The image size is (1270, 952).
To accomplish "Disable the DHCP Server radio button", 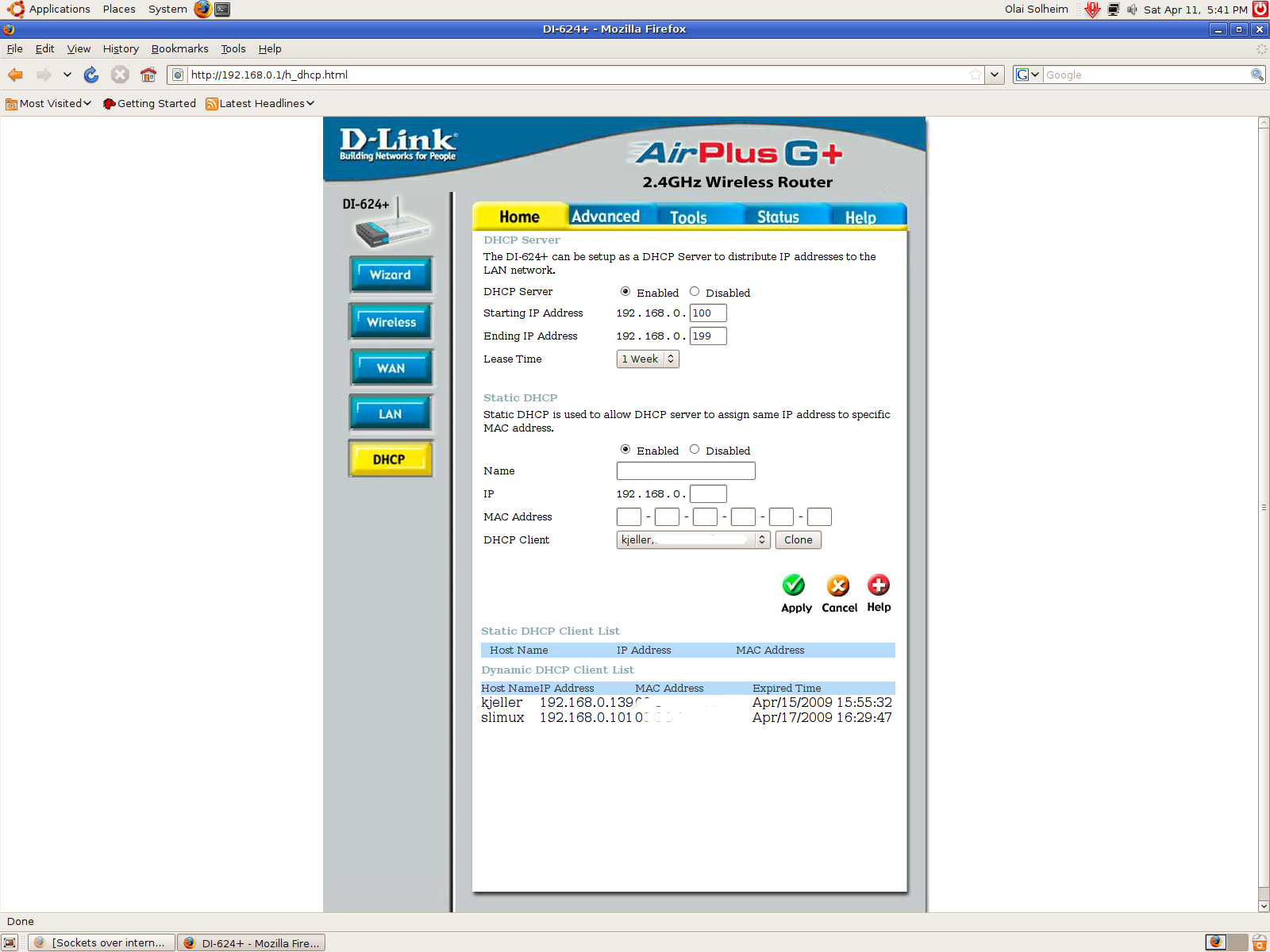I will [695, 292].
